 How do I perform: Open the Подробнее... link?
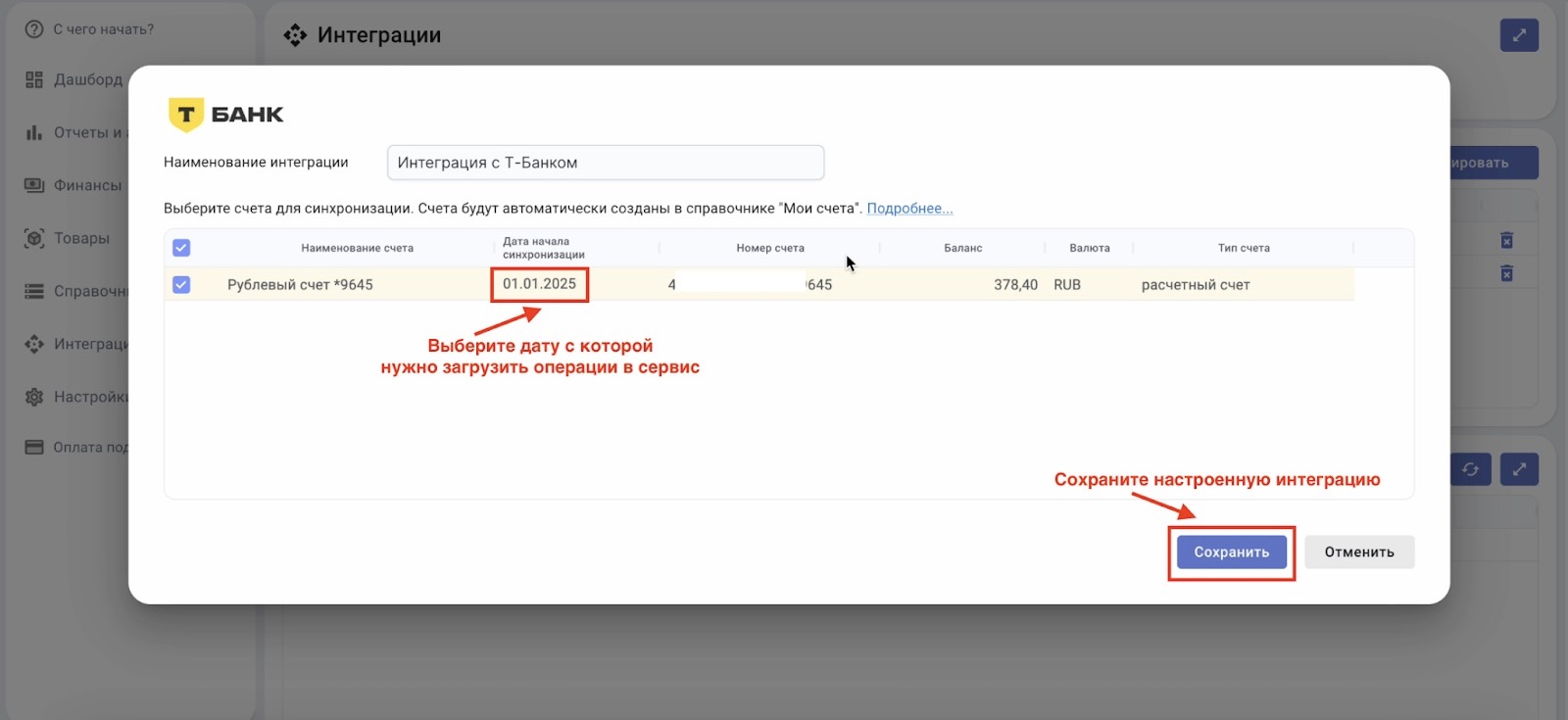point(909,209)
